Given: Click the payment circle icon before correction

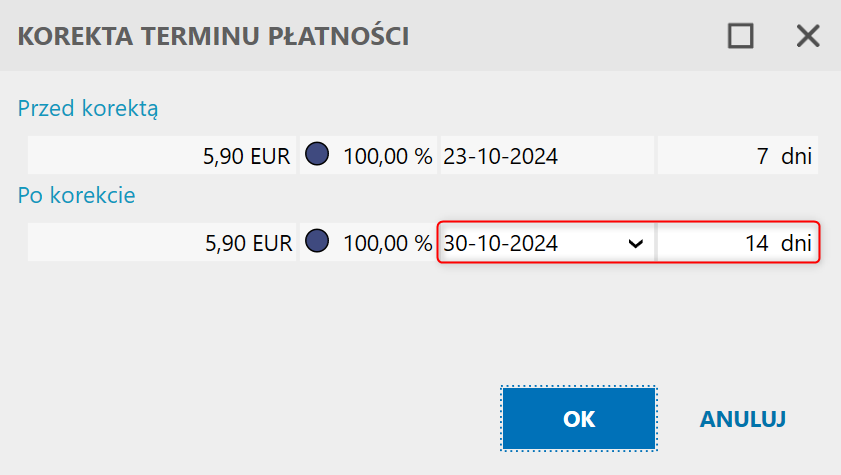Looking at the screenshot, I should (x=316, y=155).
